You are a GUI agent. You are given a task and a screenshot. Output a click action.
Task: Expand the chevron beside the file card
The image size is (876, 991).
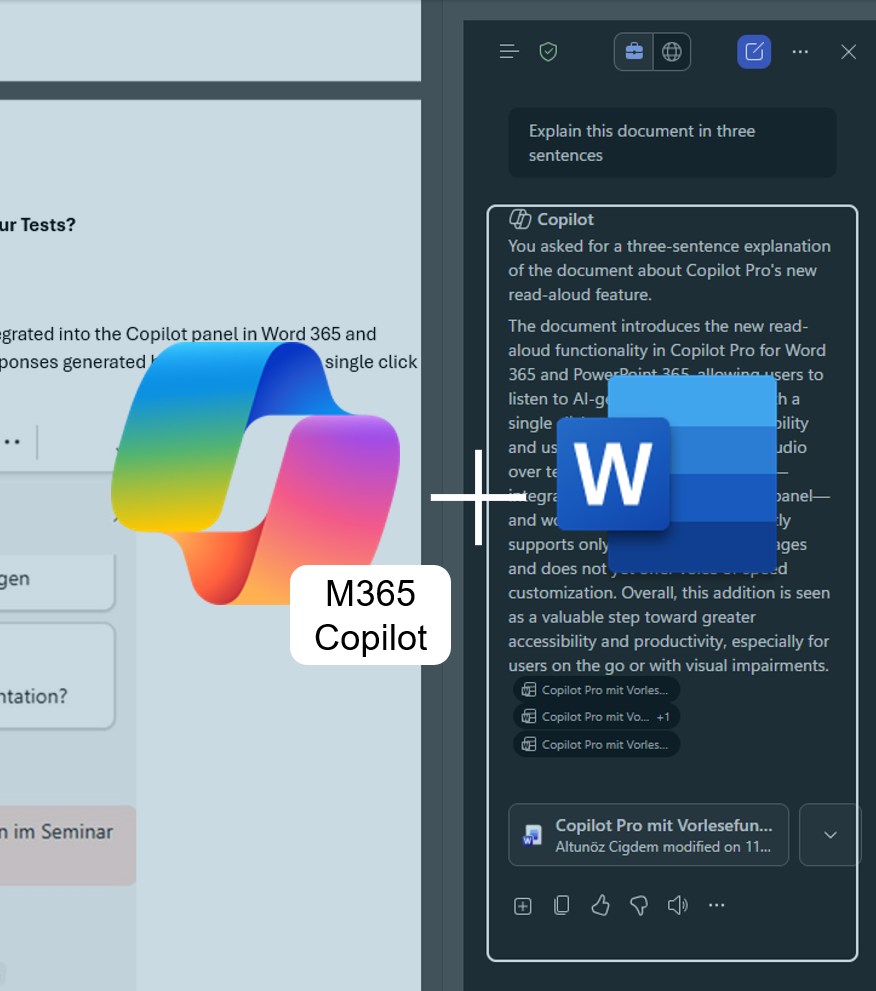click(x=830, y=835)
